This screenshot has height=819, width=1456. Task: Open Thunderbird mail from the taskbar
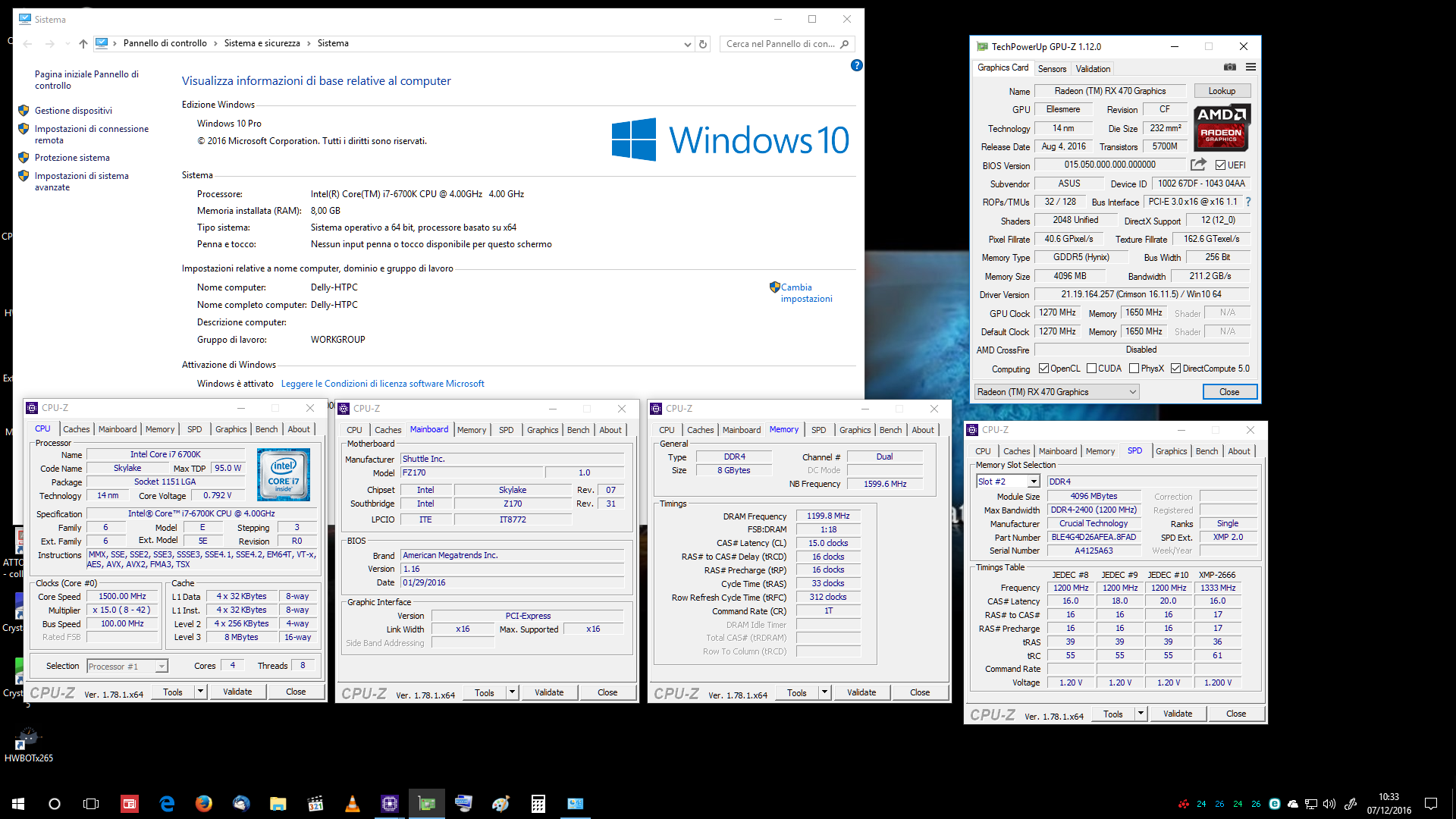[x=241, y=804]
